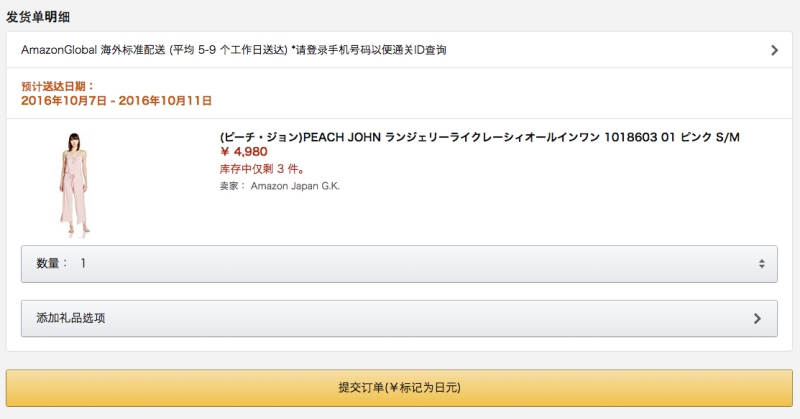Click the 数量 label text
Viewport: 800px width, 419px height.
(52, 264)
